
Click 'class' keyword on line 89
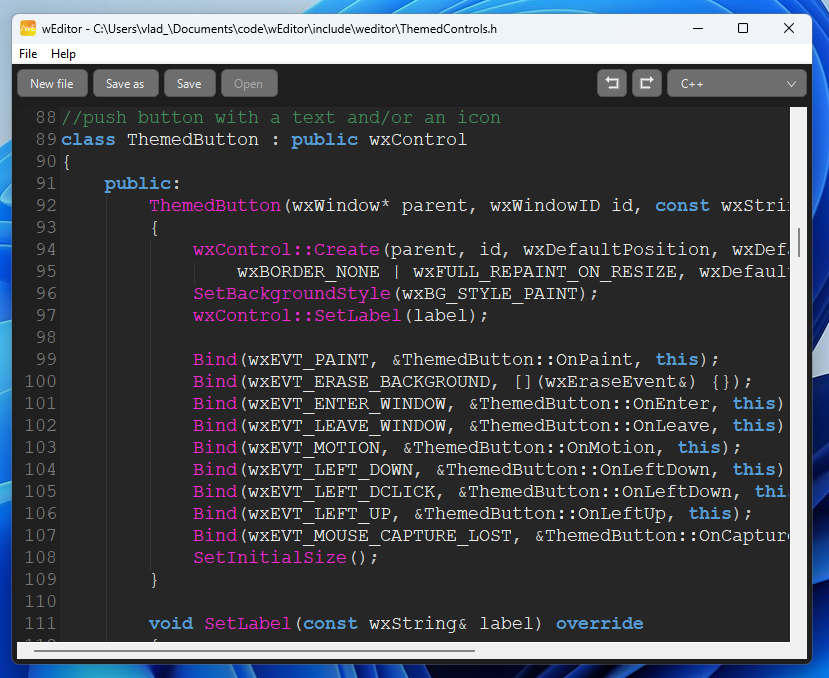(88, 140)
